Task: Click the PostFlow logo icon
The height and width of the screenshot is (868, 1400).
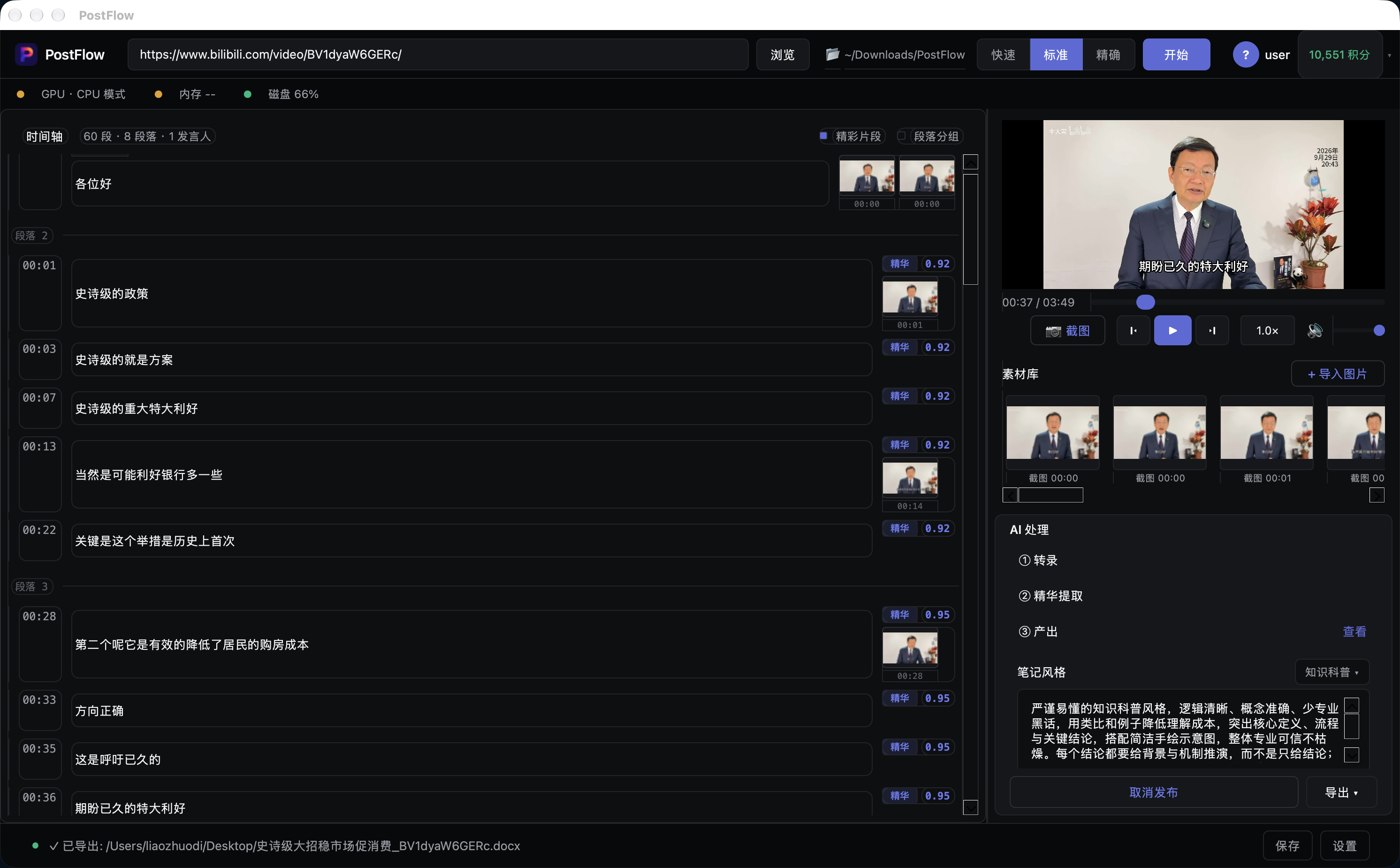Action: coord(26,54)
